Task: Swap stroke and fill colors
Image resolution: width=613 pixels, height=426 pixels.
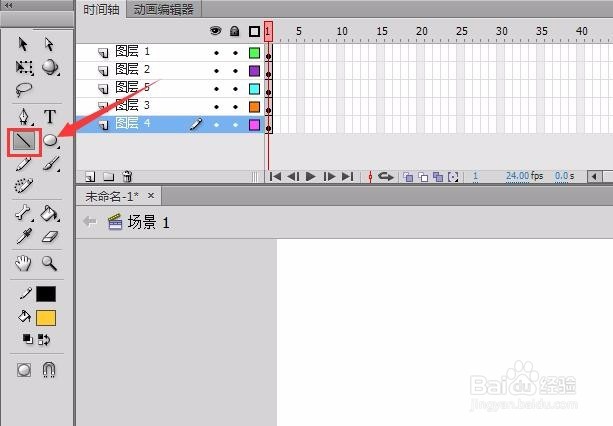Action: pyautogui.click(x=44, y=339)
